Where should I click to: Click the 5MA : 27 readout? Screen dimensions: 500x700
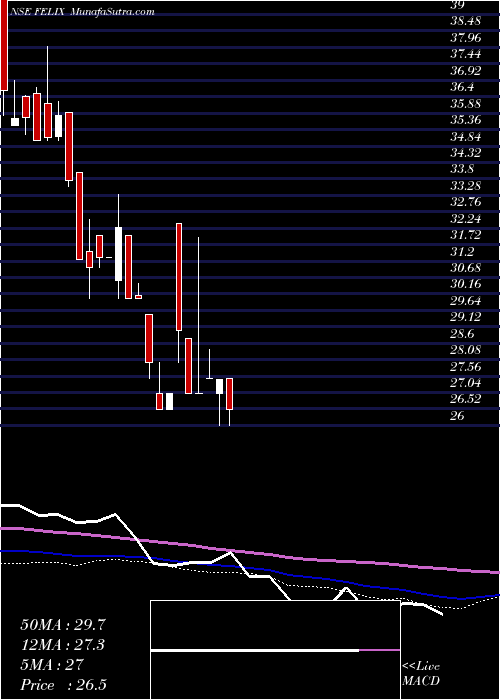[52, 665]
